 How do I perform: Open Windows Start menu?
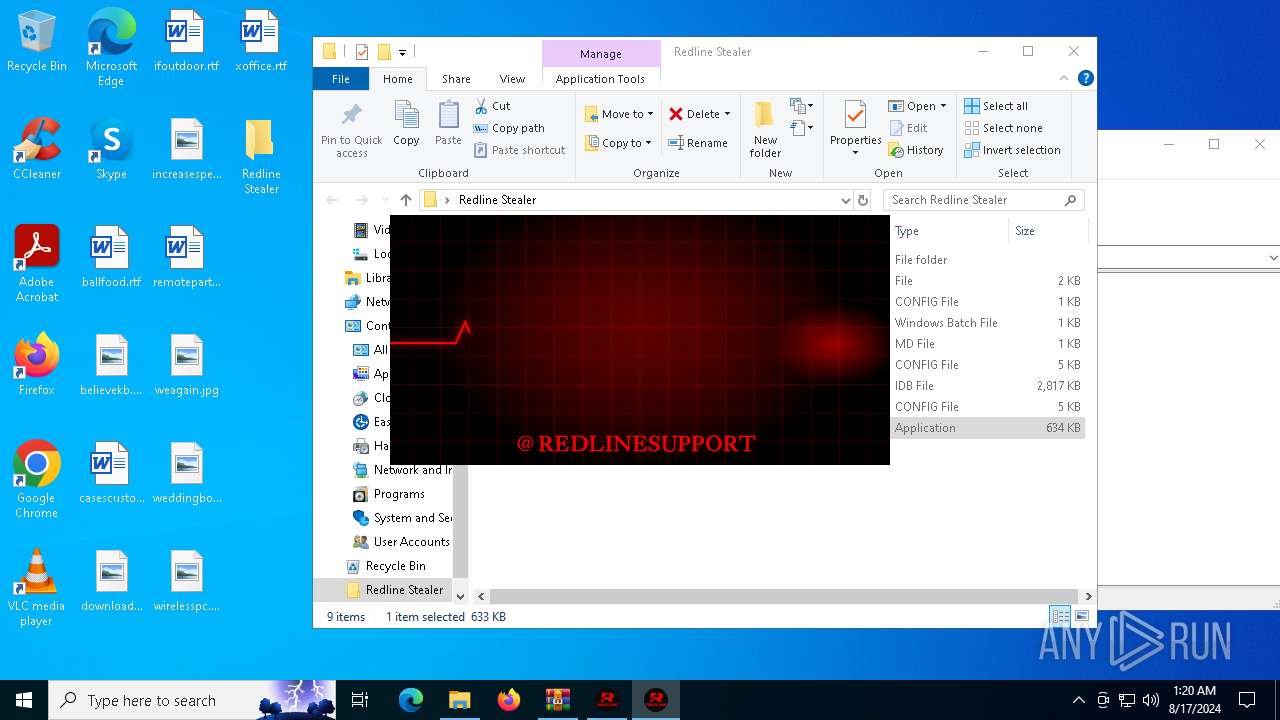[24, 700]
